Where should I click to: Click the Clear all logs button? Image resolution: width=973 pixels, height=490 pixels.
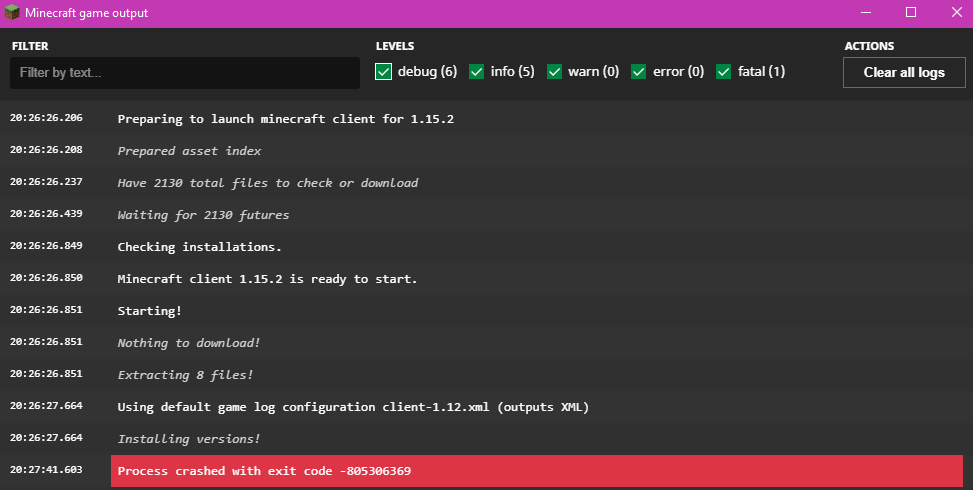point(904,73)
